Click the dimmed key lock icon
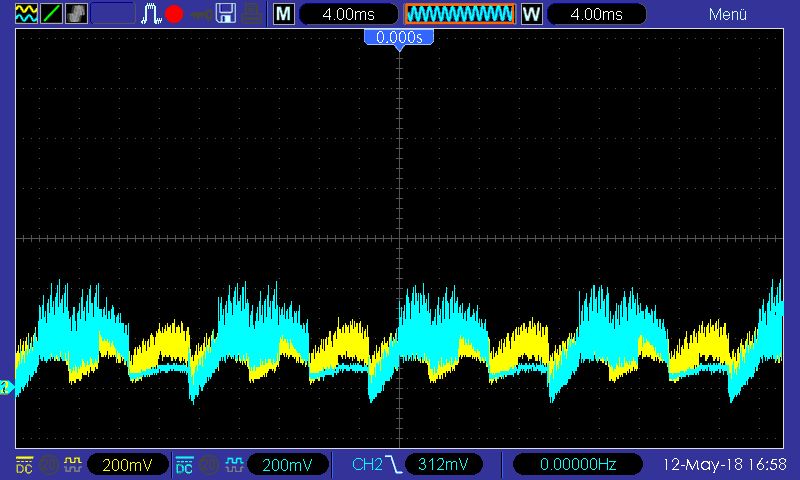The image size is (800, 480). [x=201, y=15]
